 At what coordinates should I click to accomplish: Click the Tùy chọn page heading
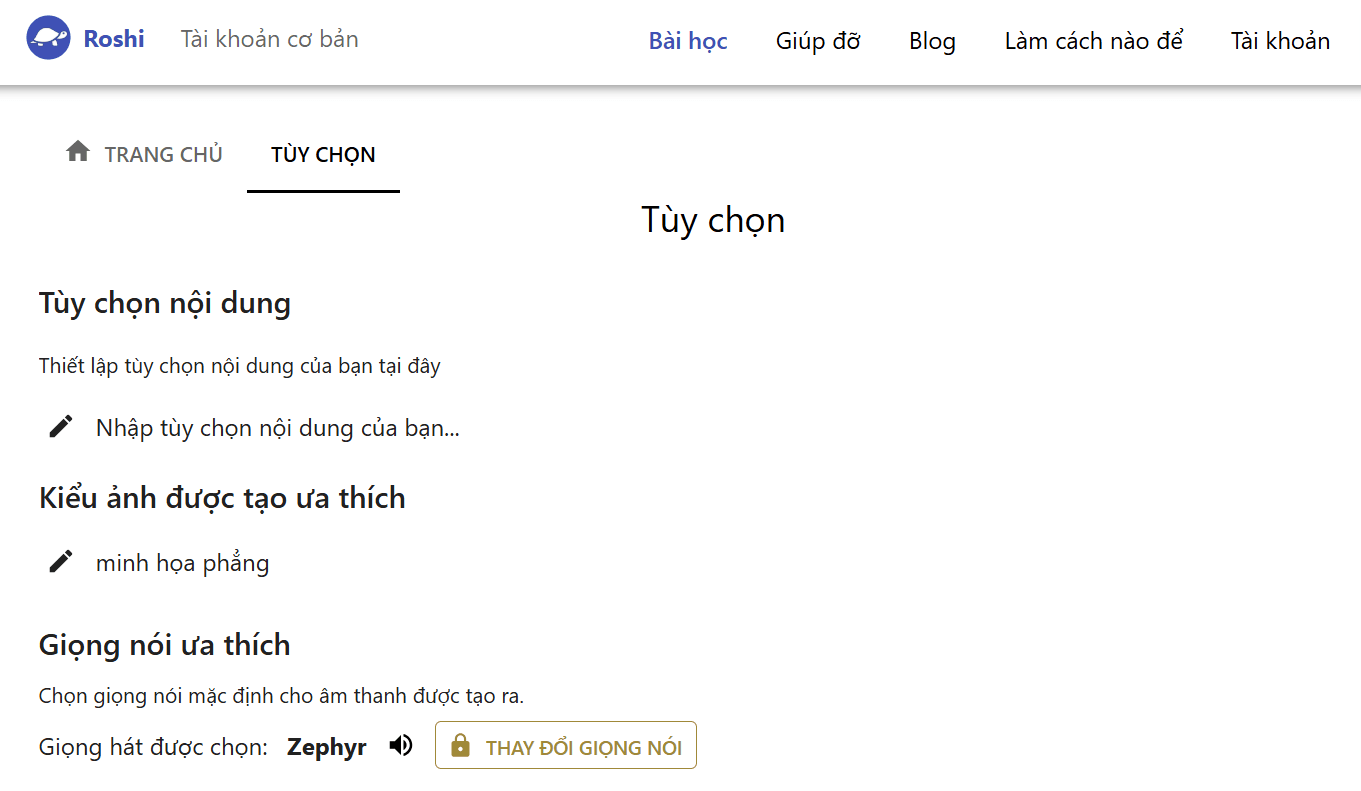713,220
